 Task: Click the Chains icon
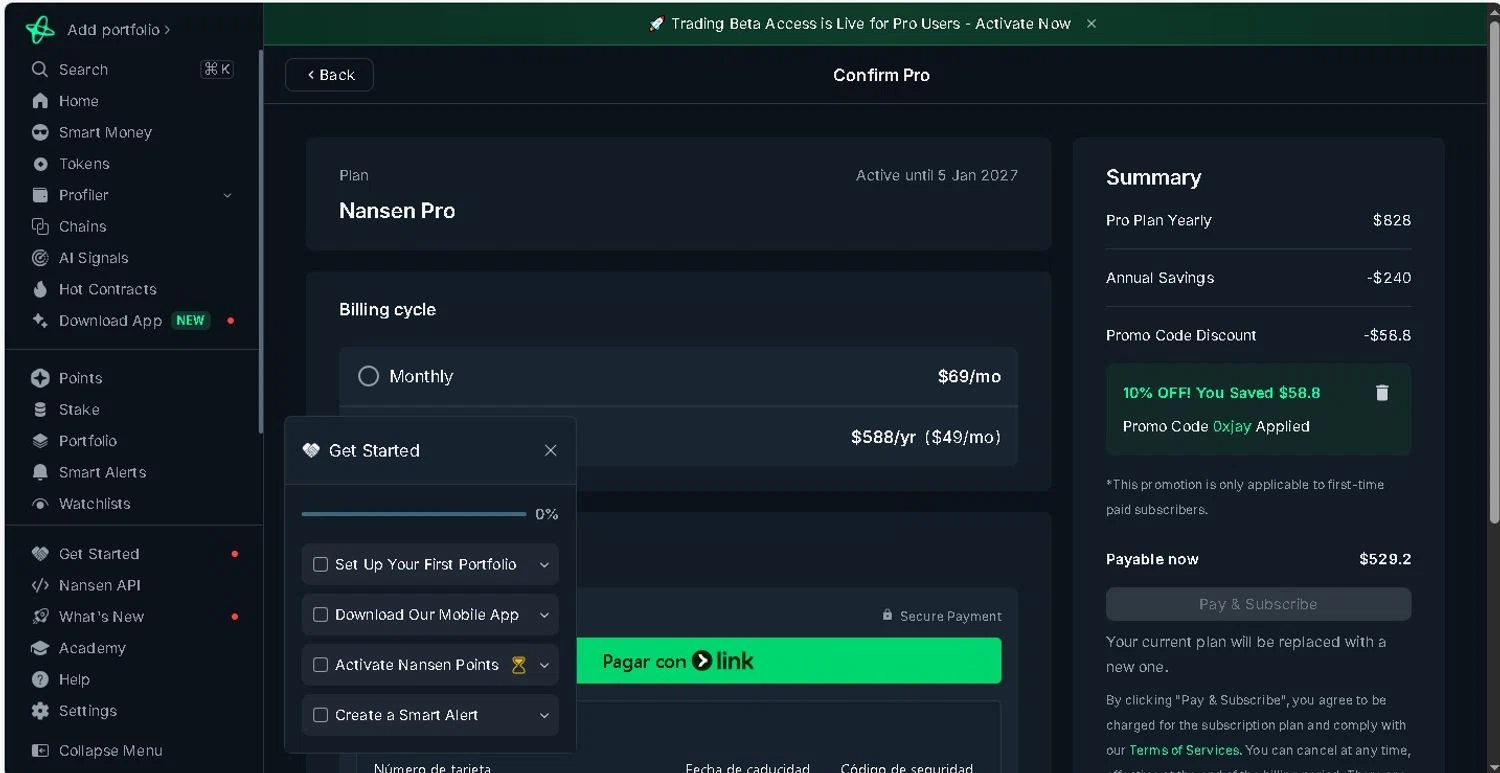(x=40, y=226)
